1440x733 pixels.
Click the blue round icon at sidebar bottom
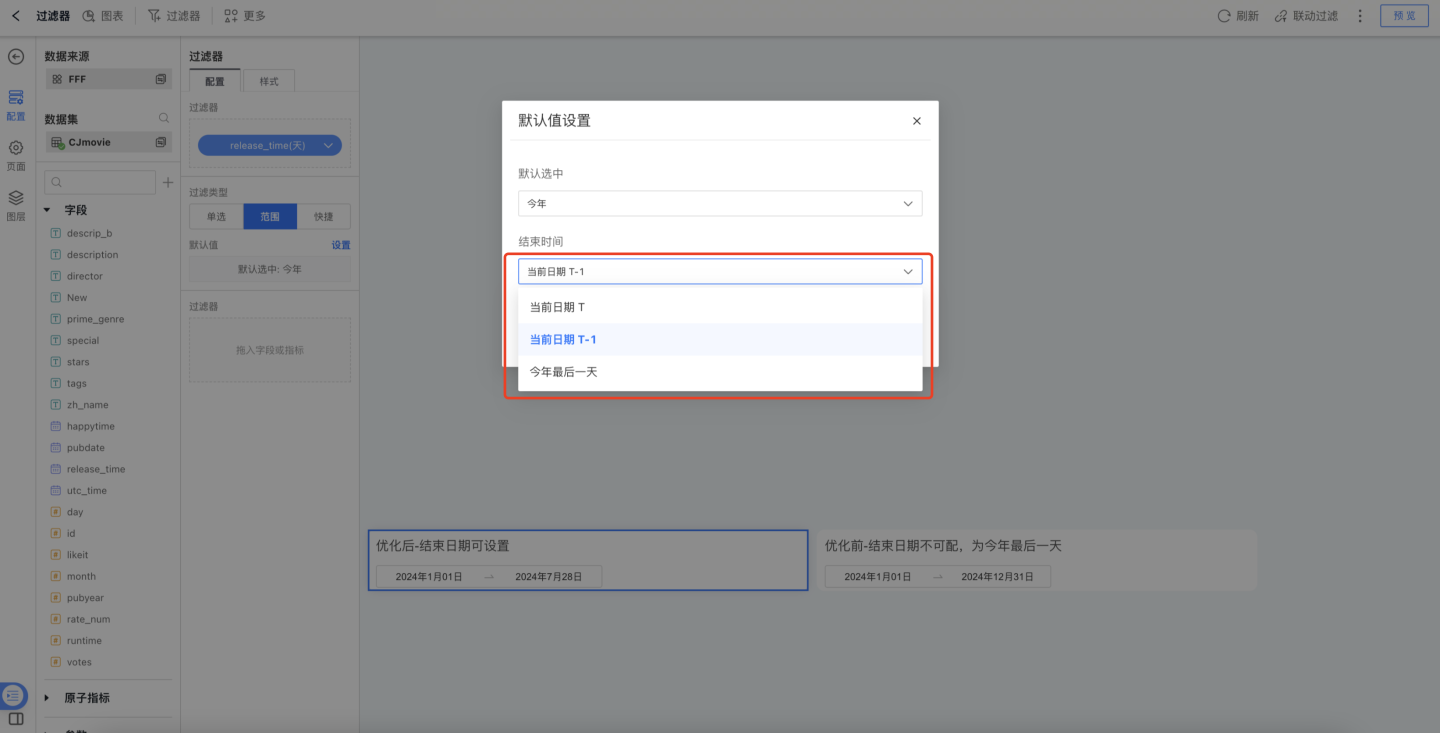13,695
